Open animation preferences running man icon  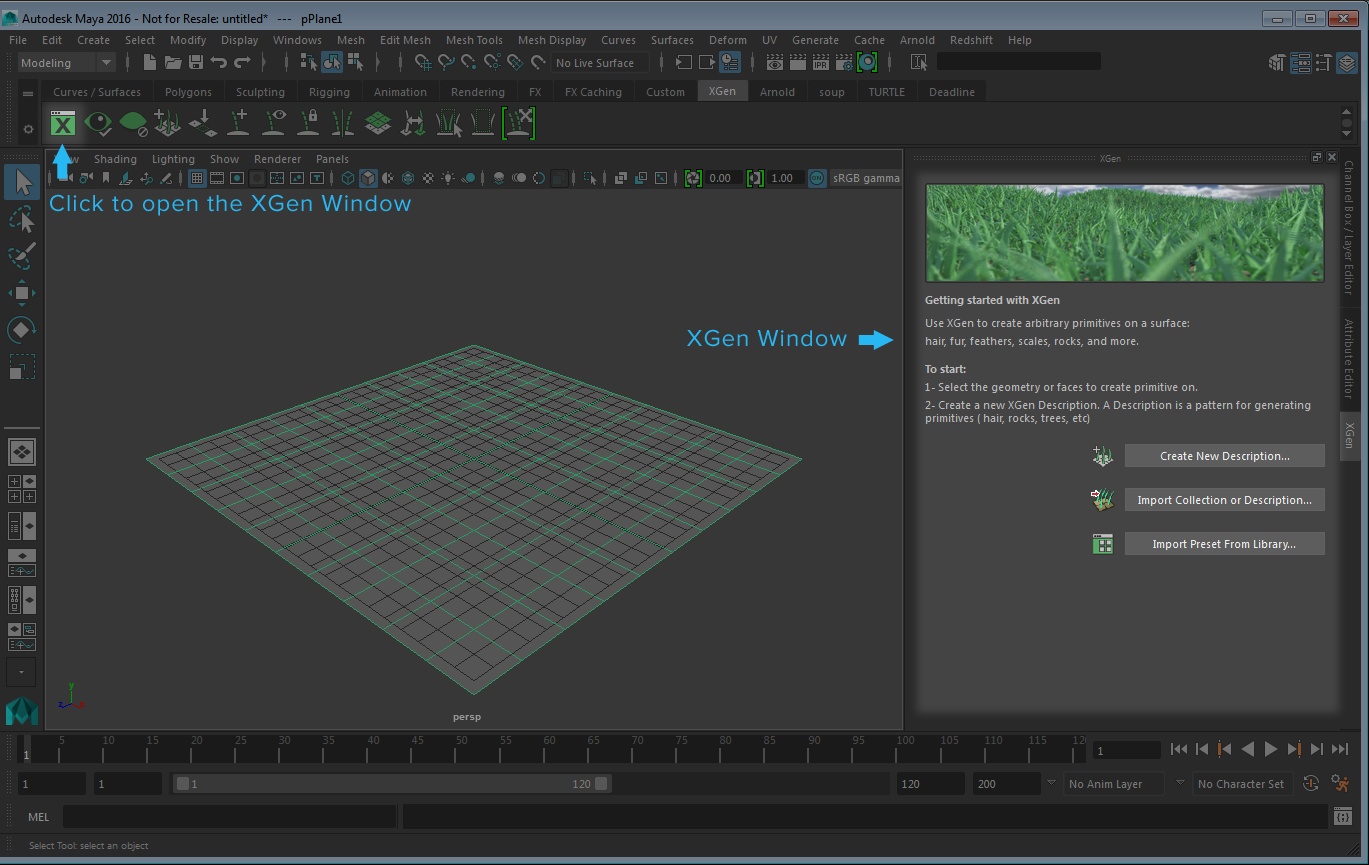pos(1340,784)
